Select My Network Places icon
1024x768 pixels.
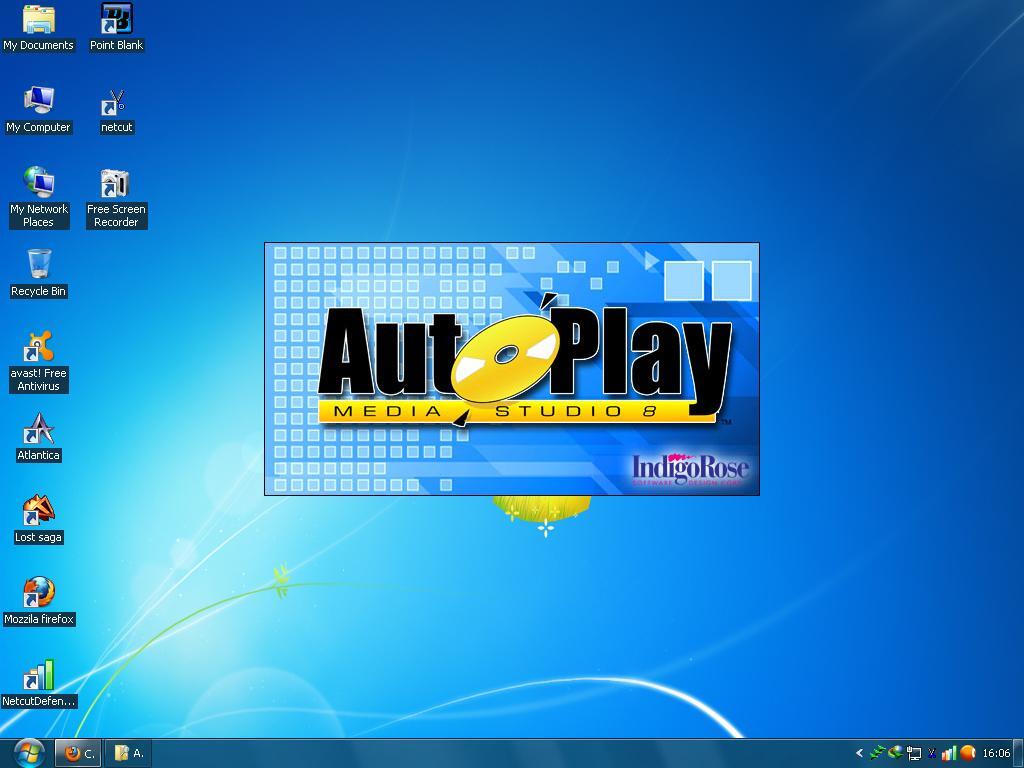click(38, 197)
